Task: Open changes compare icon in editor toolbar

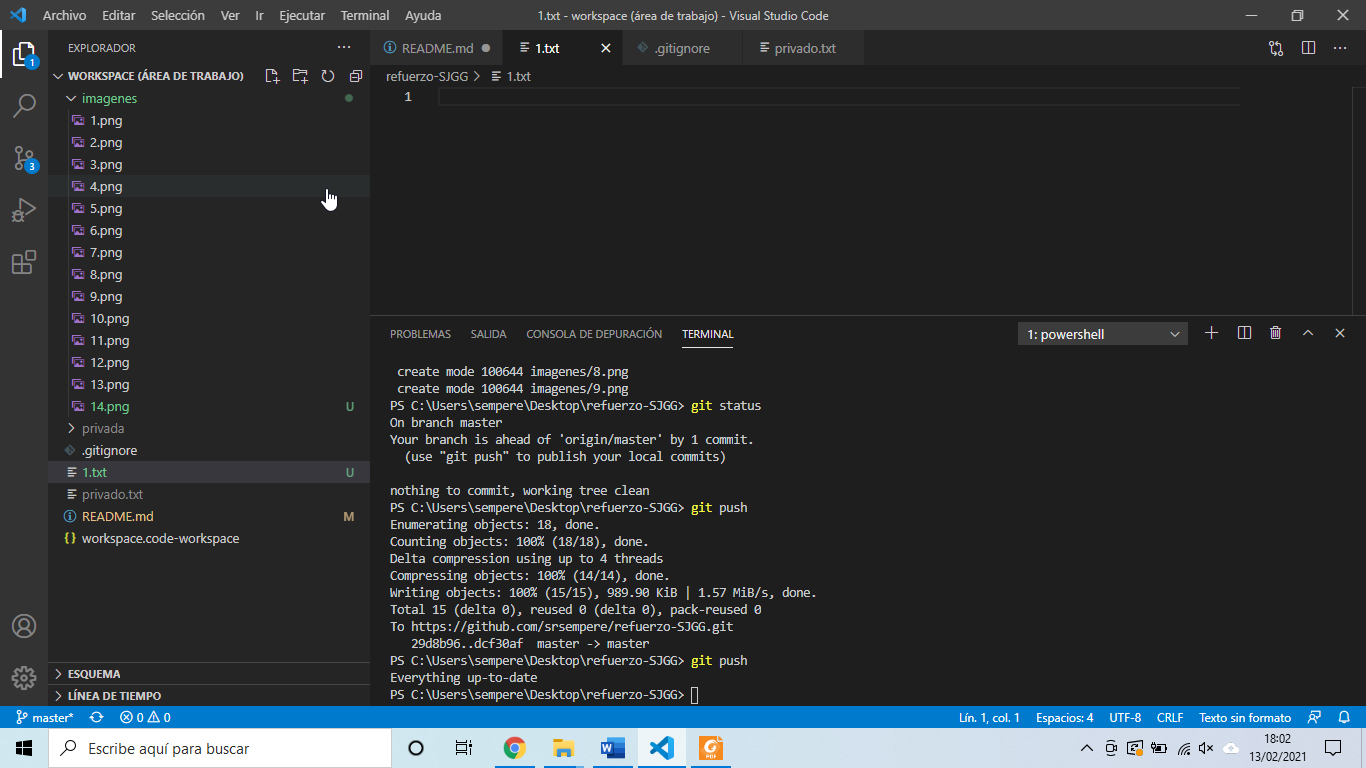Action: [1276, 48]
